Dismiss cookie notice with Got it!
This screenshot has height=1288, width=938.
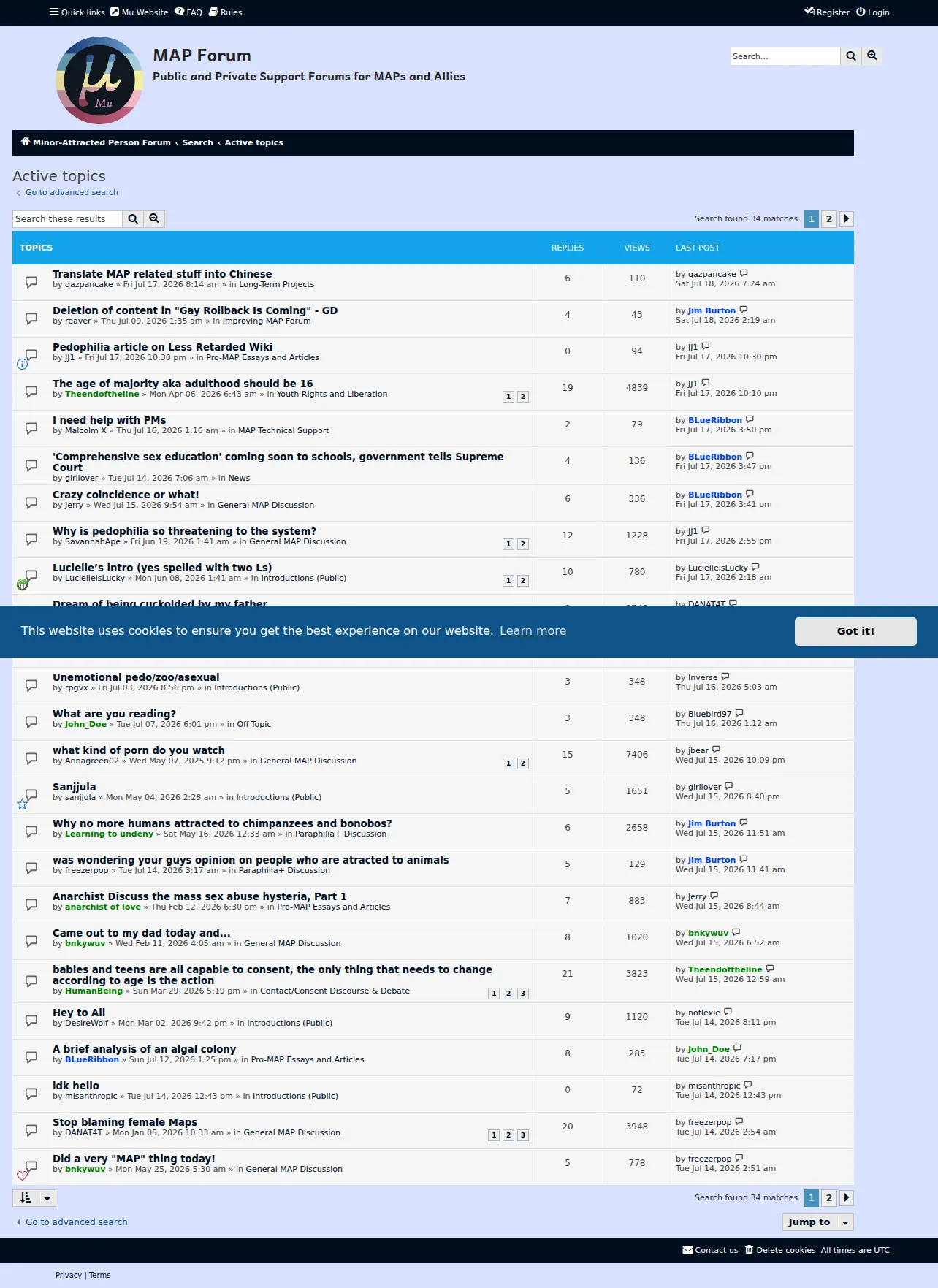855,631
